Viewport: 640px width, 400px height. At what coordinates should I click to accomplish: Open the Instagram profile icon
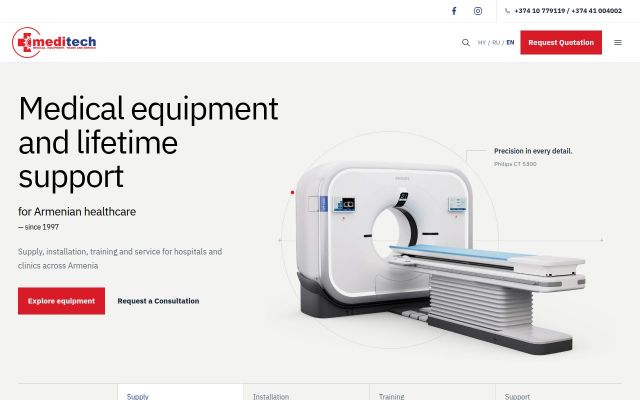tap(478, 11)
